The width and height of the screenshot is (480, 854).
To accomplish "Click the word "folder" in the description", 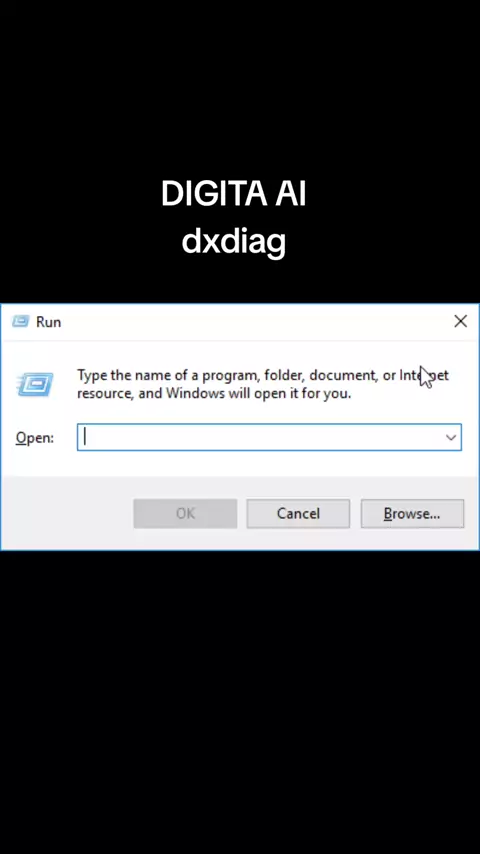I will click(x=283, y=375).
